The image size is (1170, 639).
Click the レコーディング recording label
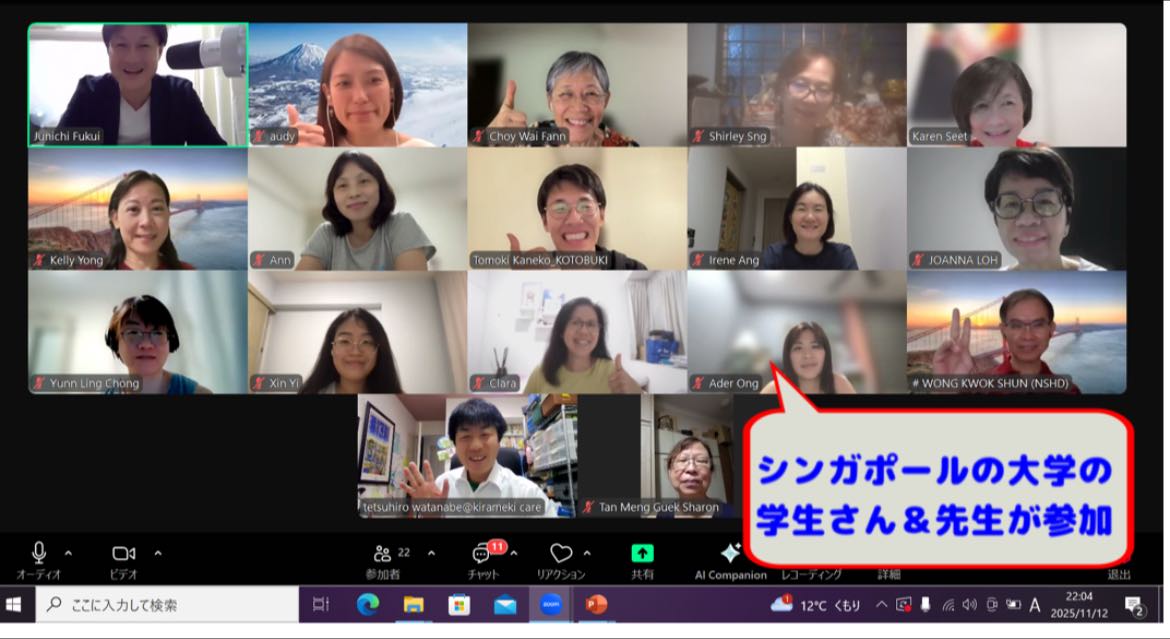click(x=811, y=575)
